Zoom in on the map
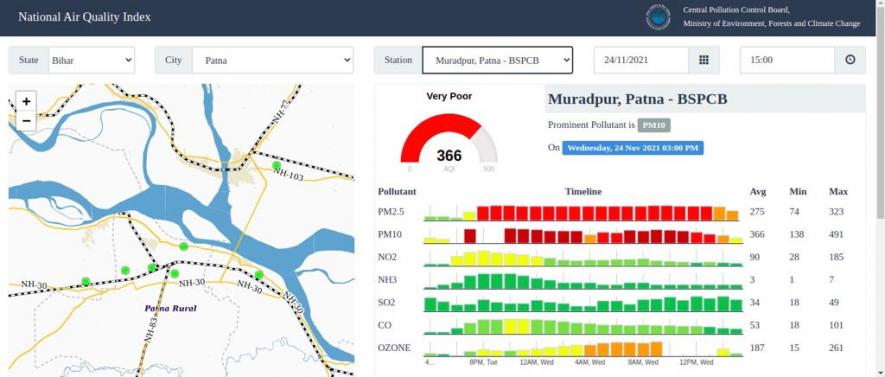This screenshot has height=377, width=885. point(26,102)
